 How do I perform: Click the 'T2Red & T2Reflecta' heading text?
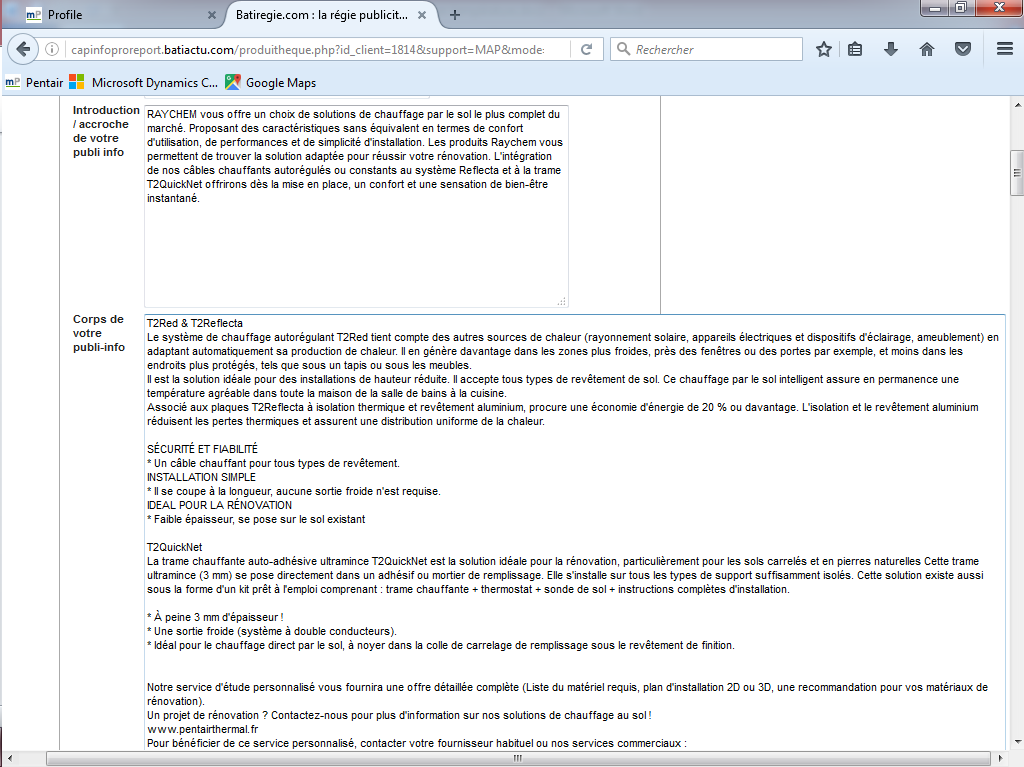(x=195, y=323)
